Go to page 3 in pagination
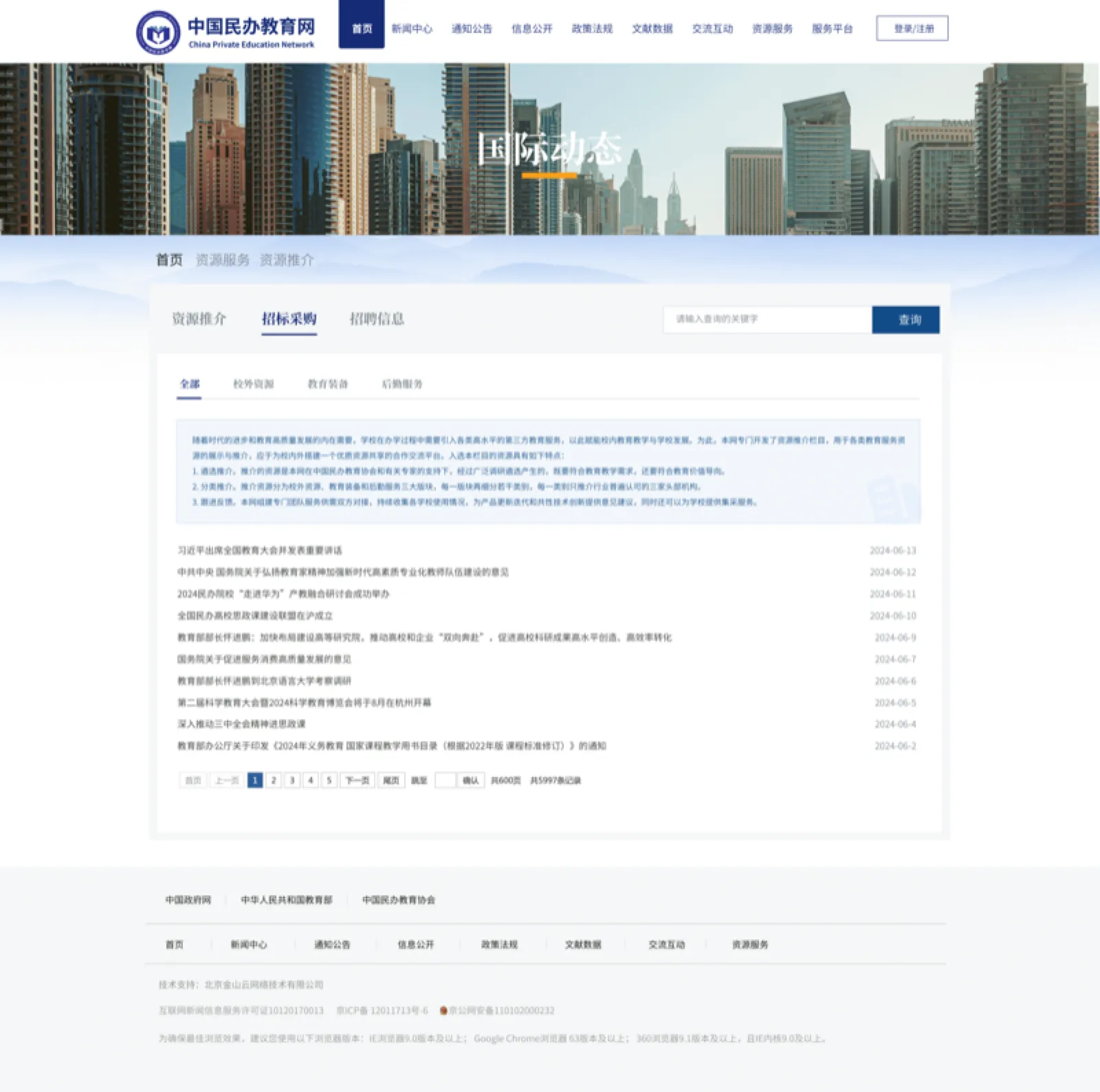 point(291,780)
